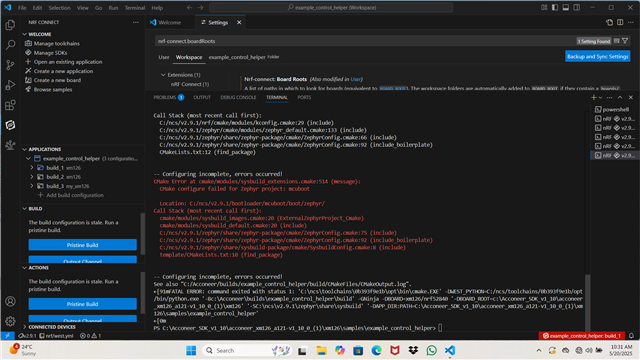The width and height of the screenshot is (640, 360).
Task: Close the Settings tab
Action: (239, 22)
